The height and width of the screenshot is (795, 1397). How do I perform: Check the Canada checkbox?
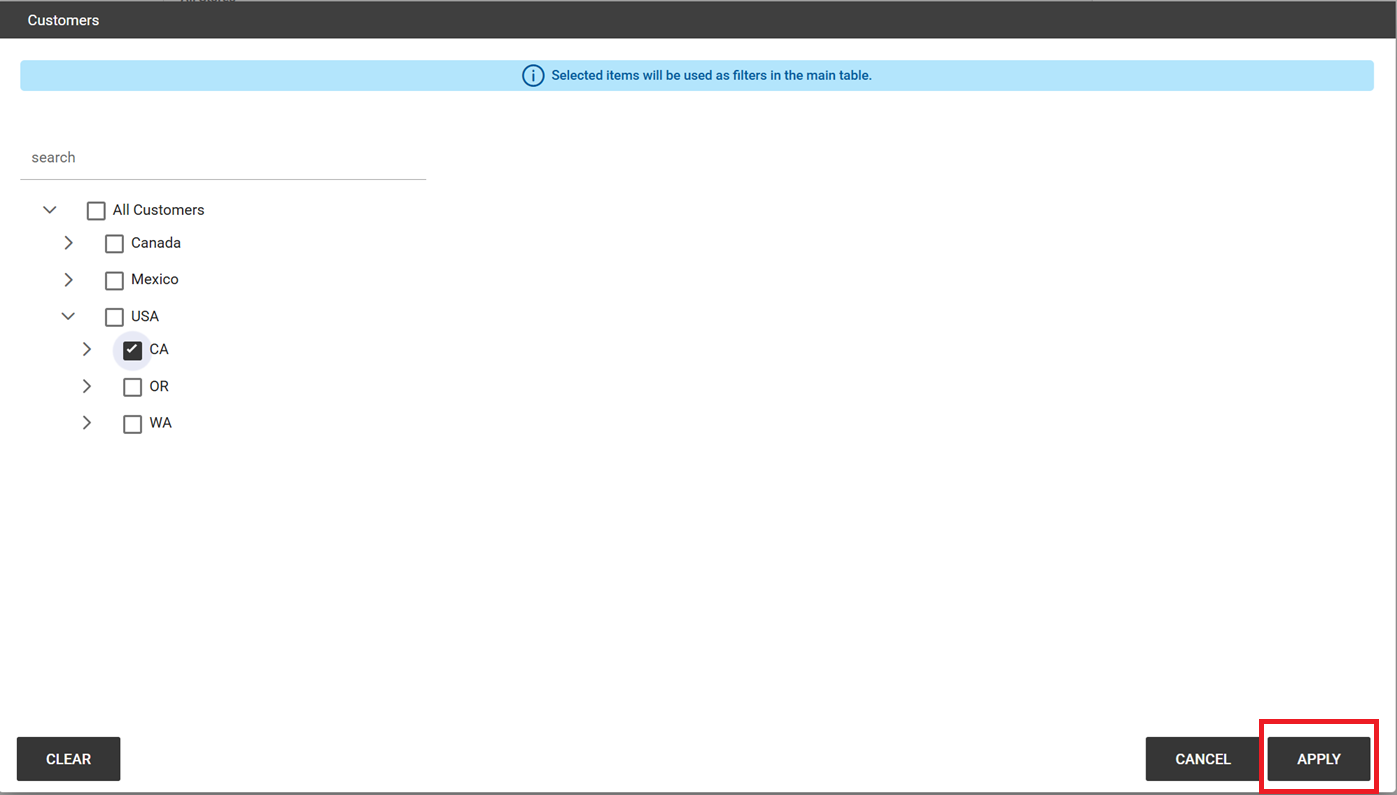click(114, 244)
